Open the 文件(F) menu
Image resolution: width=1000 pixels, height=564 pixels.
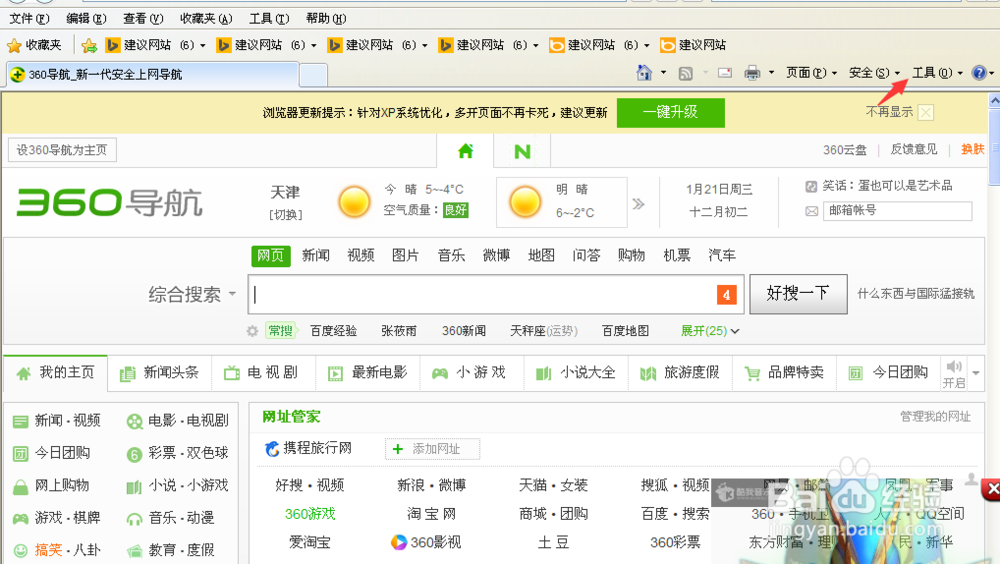29,19
